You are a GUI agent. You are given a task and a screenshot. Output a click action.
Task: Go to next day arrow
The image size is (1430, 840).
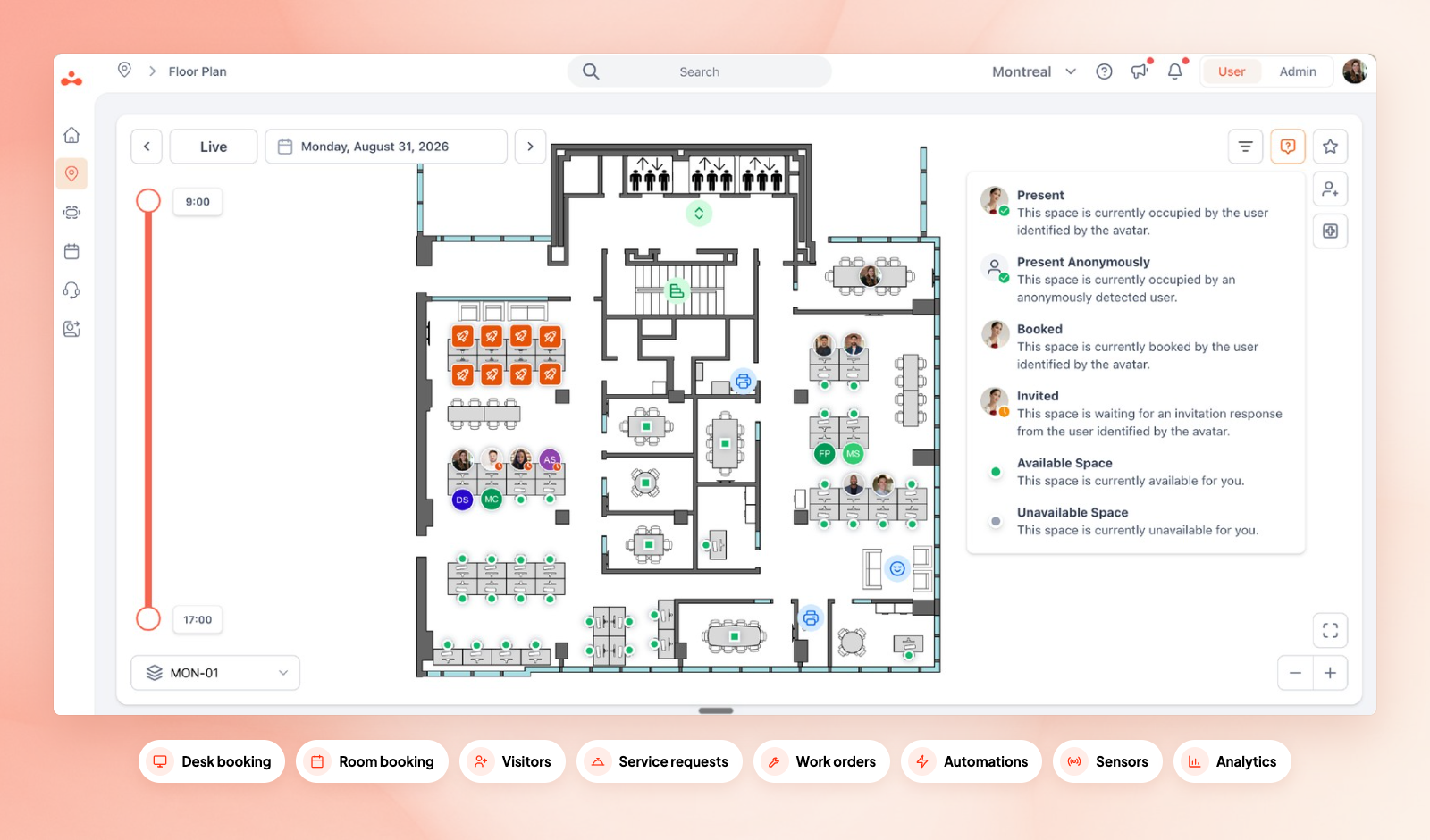[530, 147]
